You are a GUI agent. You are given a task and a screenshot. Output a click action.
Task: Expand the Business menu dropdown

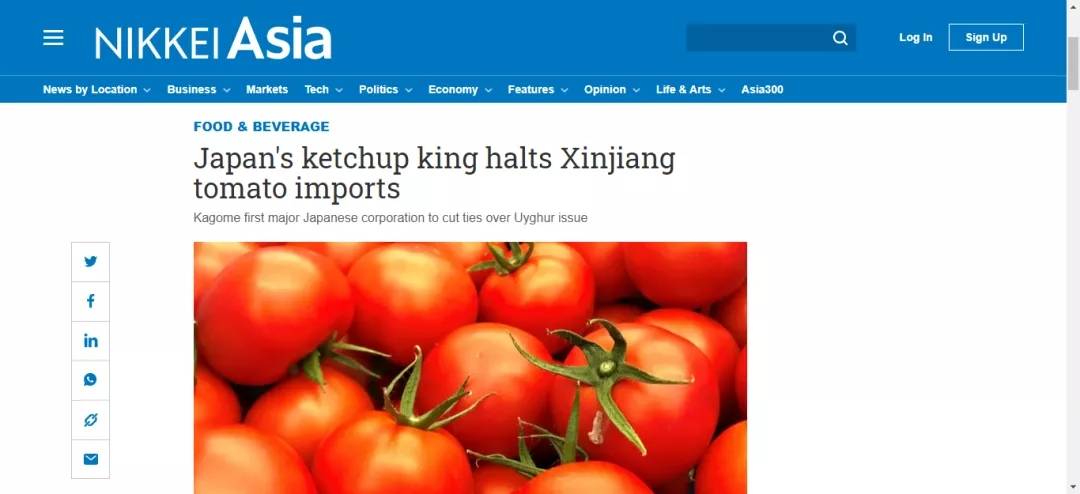pyautogui.click(x=198, y=90)
